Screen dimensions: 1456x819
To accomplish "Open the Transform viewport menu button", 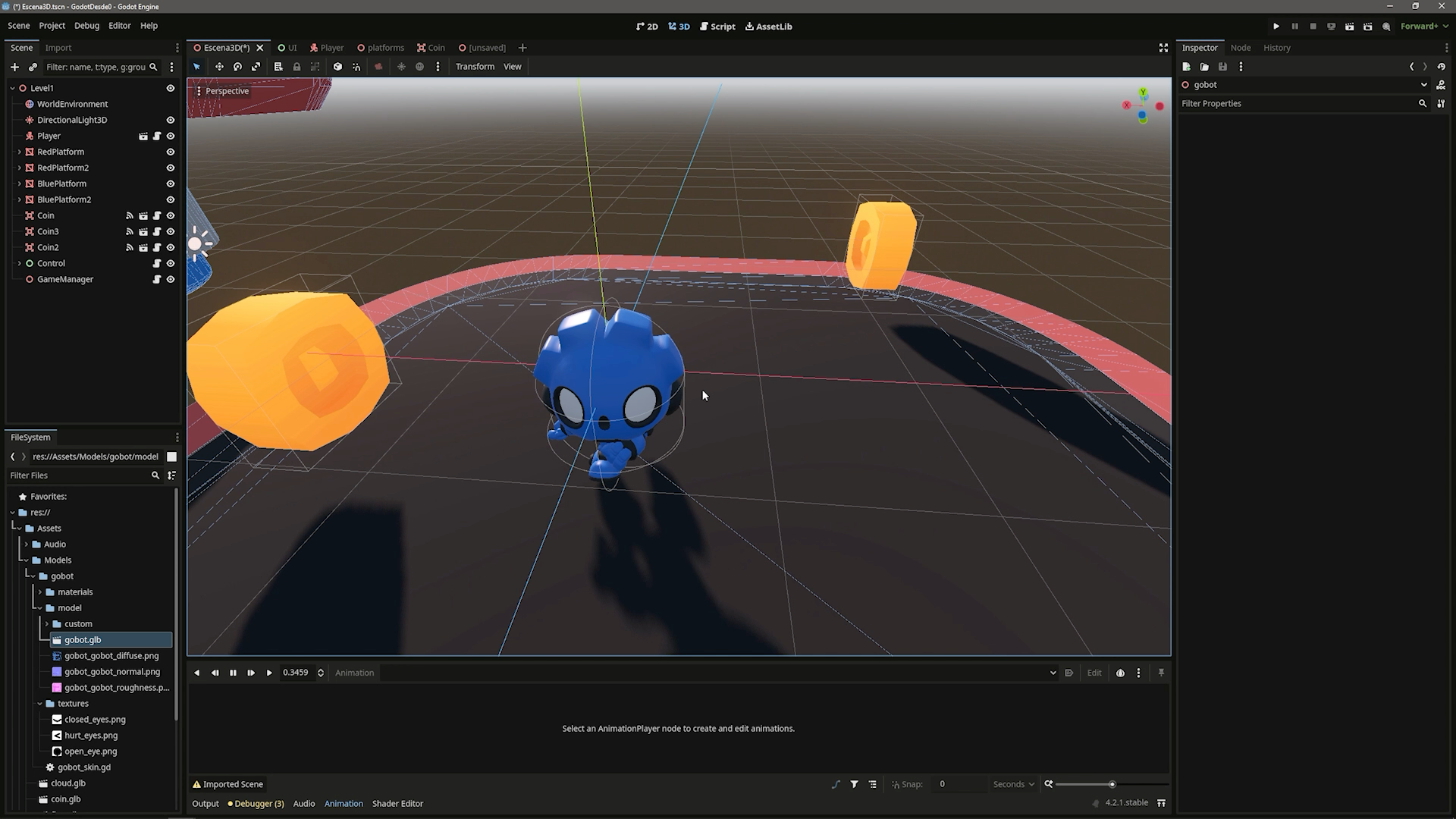I will 475,67.
